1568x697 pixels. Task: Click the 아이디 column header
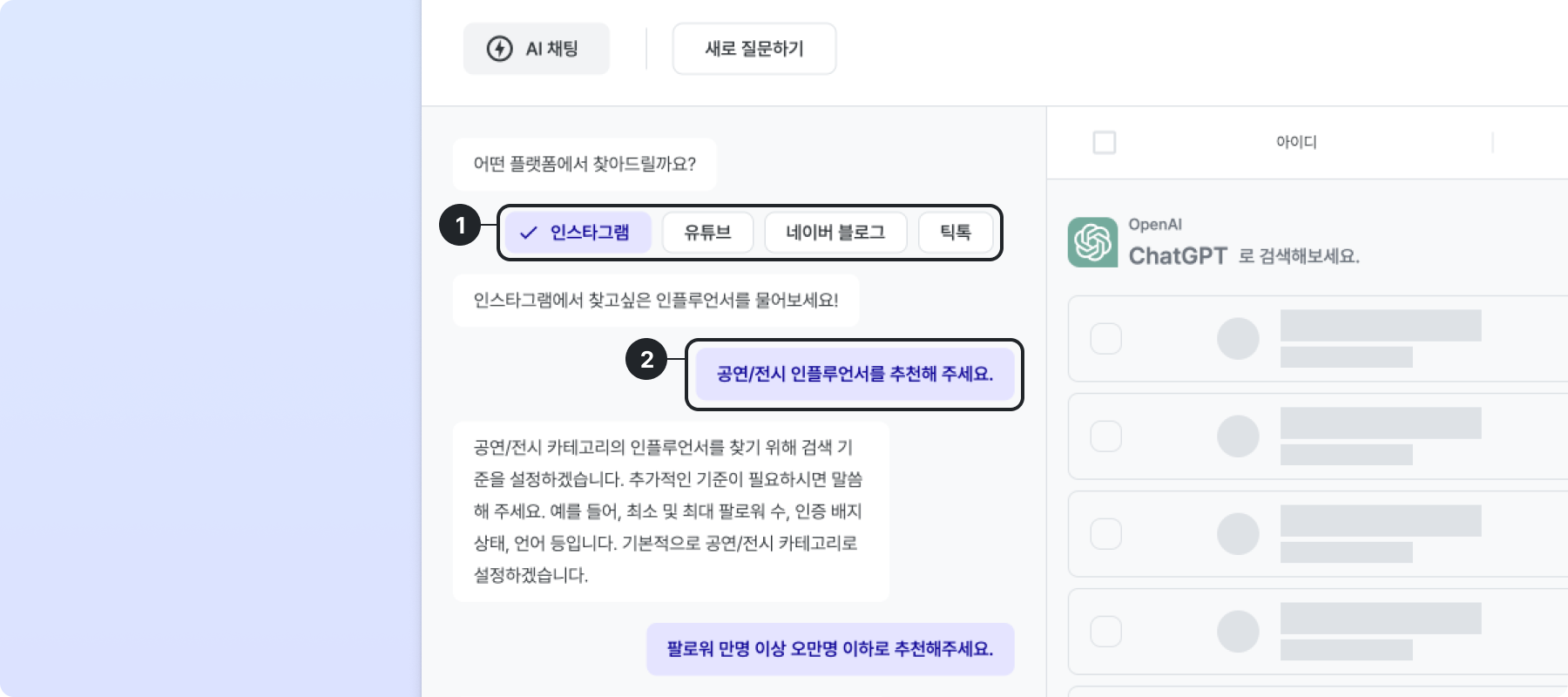click(x=1296, y=142)
